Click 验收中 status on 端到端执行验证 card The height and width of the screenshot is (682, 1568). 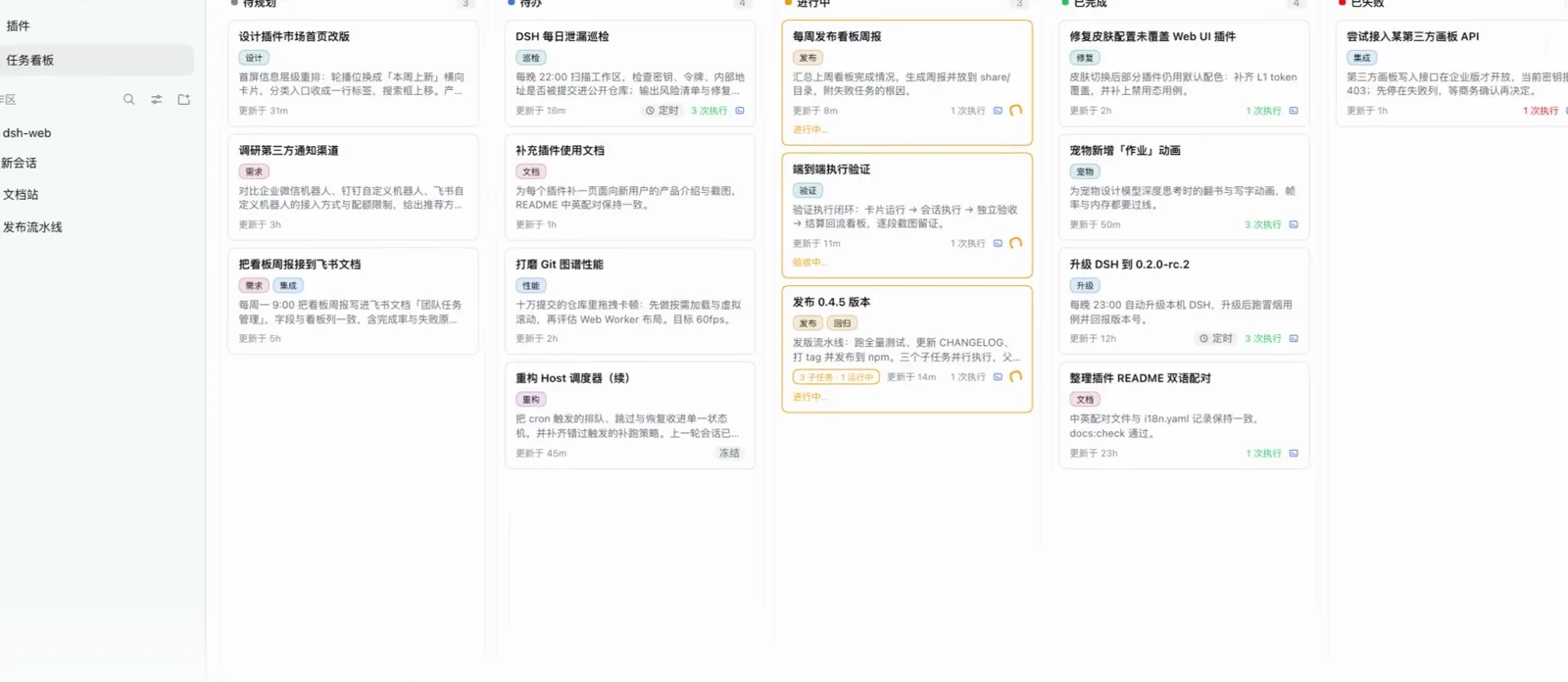[809, 262]
